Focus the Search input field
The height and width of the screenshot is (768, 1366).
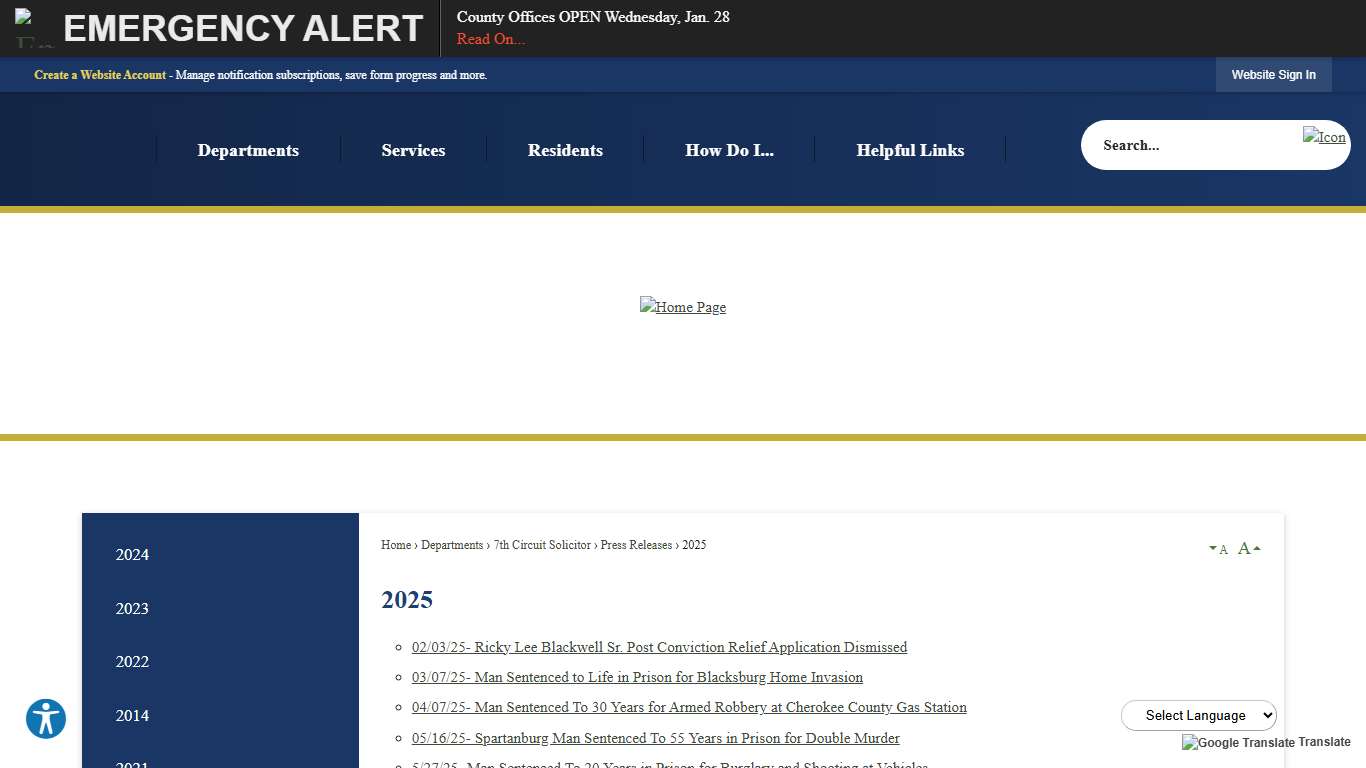[1190, 145]
